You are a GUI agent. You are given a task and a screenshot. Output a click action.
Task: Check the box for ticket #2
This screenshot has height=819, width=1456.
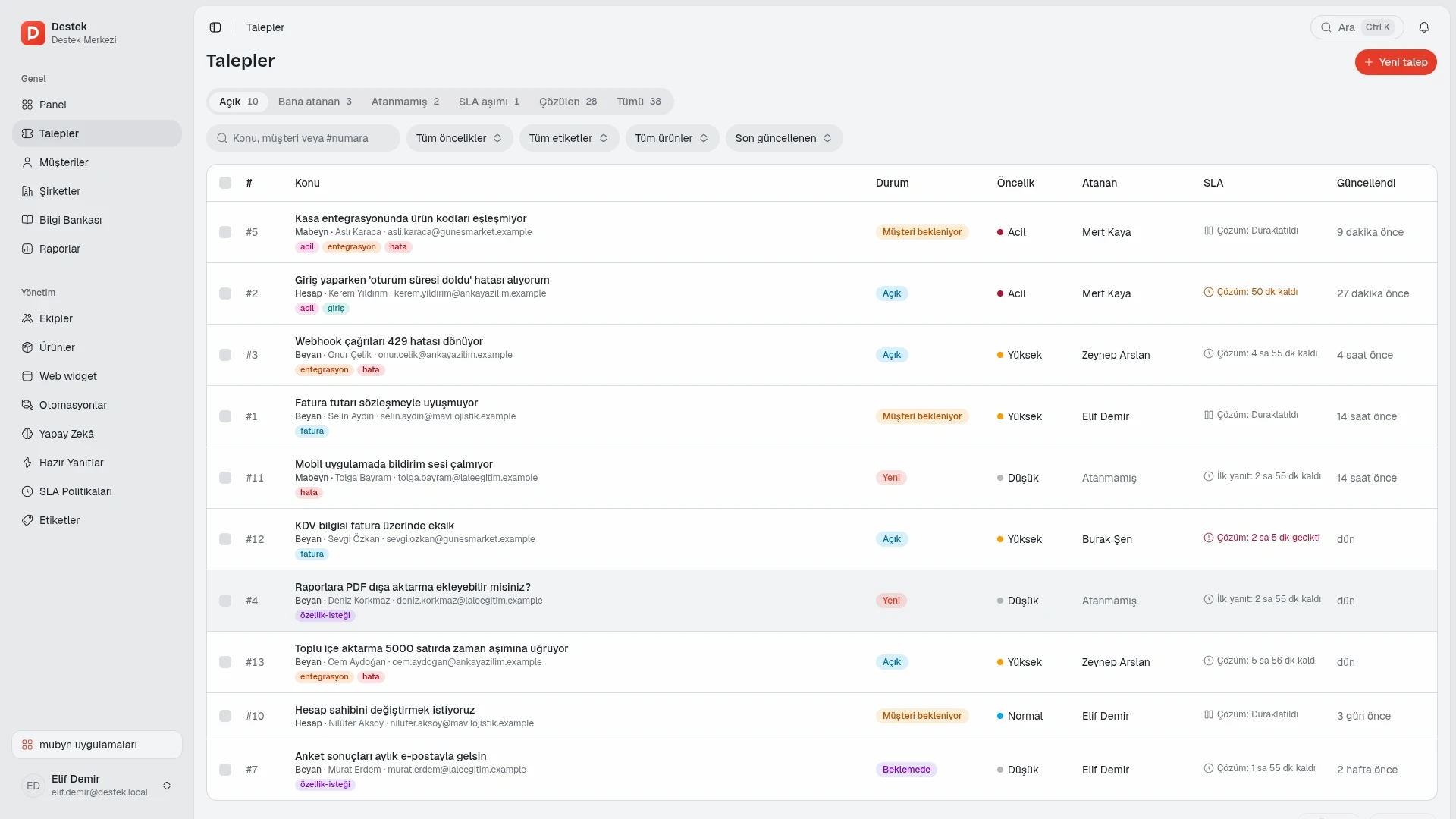225,293
